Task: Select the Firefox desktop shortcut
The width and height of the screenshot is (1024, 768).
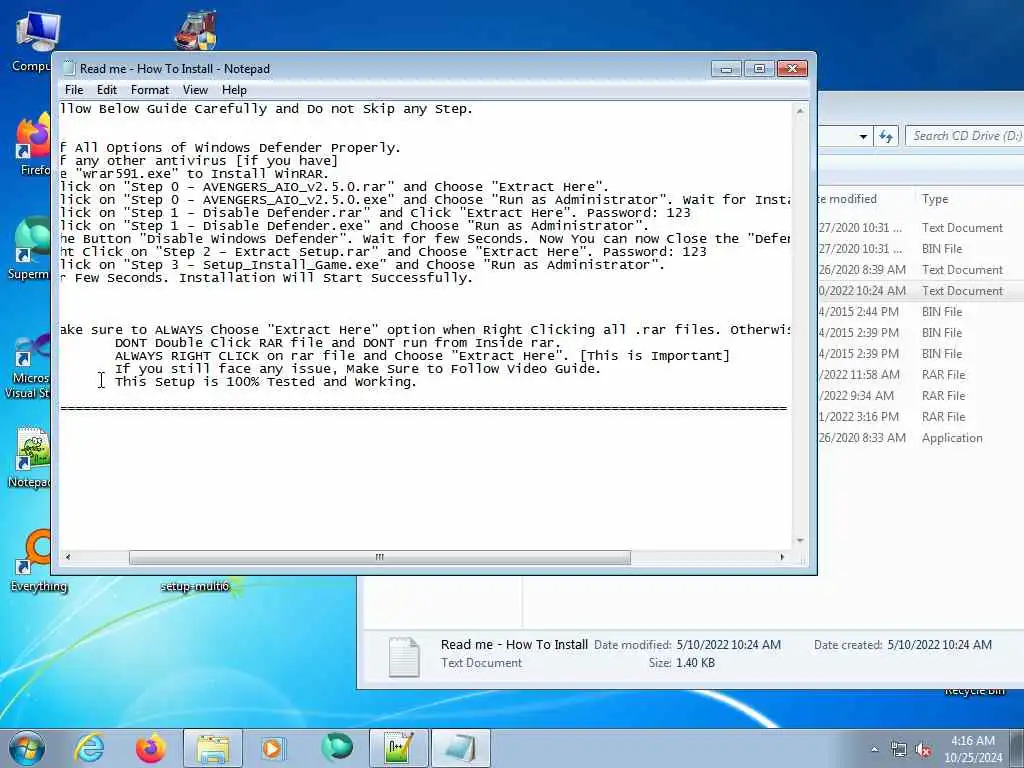Action: 33,145
